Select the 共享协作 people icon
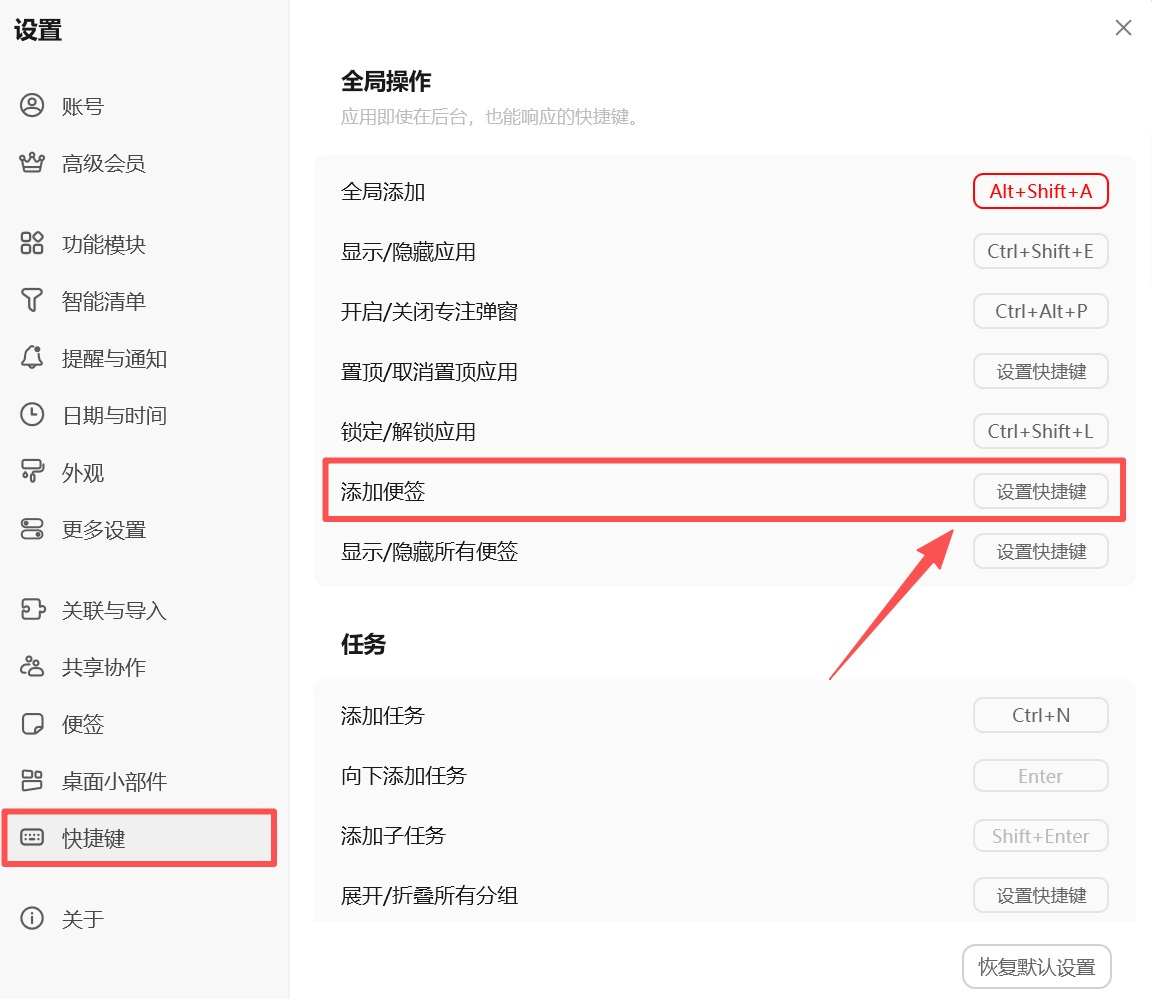This screenshot has height=999, width=1152. click(29, 667)
